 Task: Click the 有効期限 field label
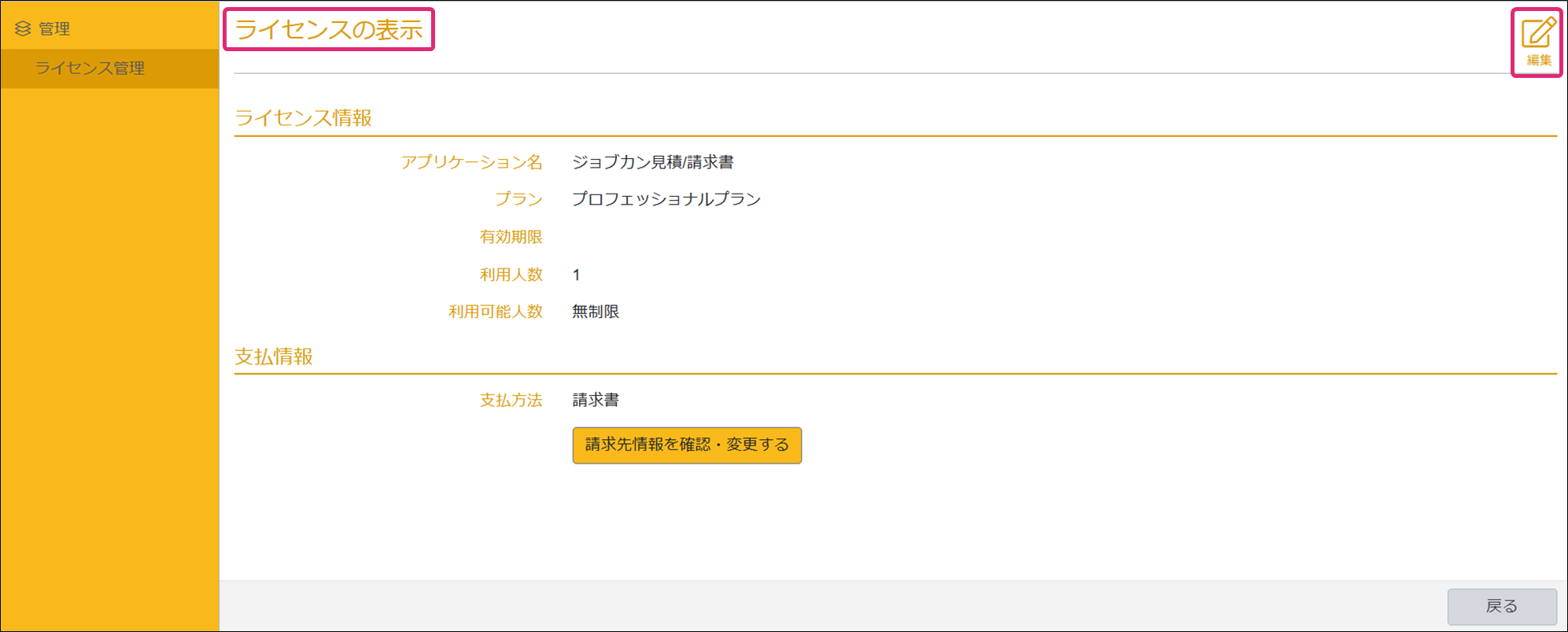[x=511, y=237]
